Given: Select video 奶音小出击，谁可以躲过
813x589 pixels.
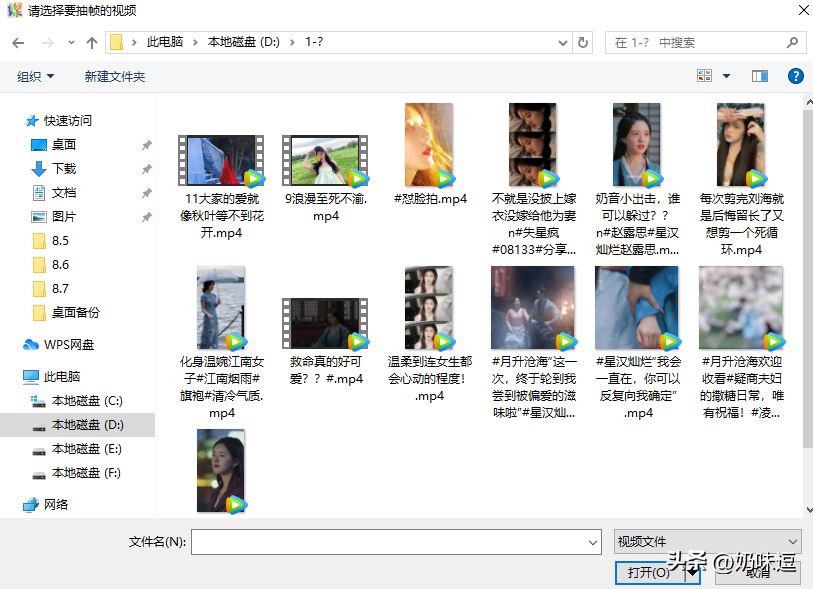Looking at the screenshot, I should click(x=637, y=179).
